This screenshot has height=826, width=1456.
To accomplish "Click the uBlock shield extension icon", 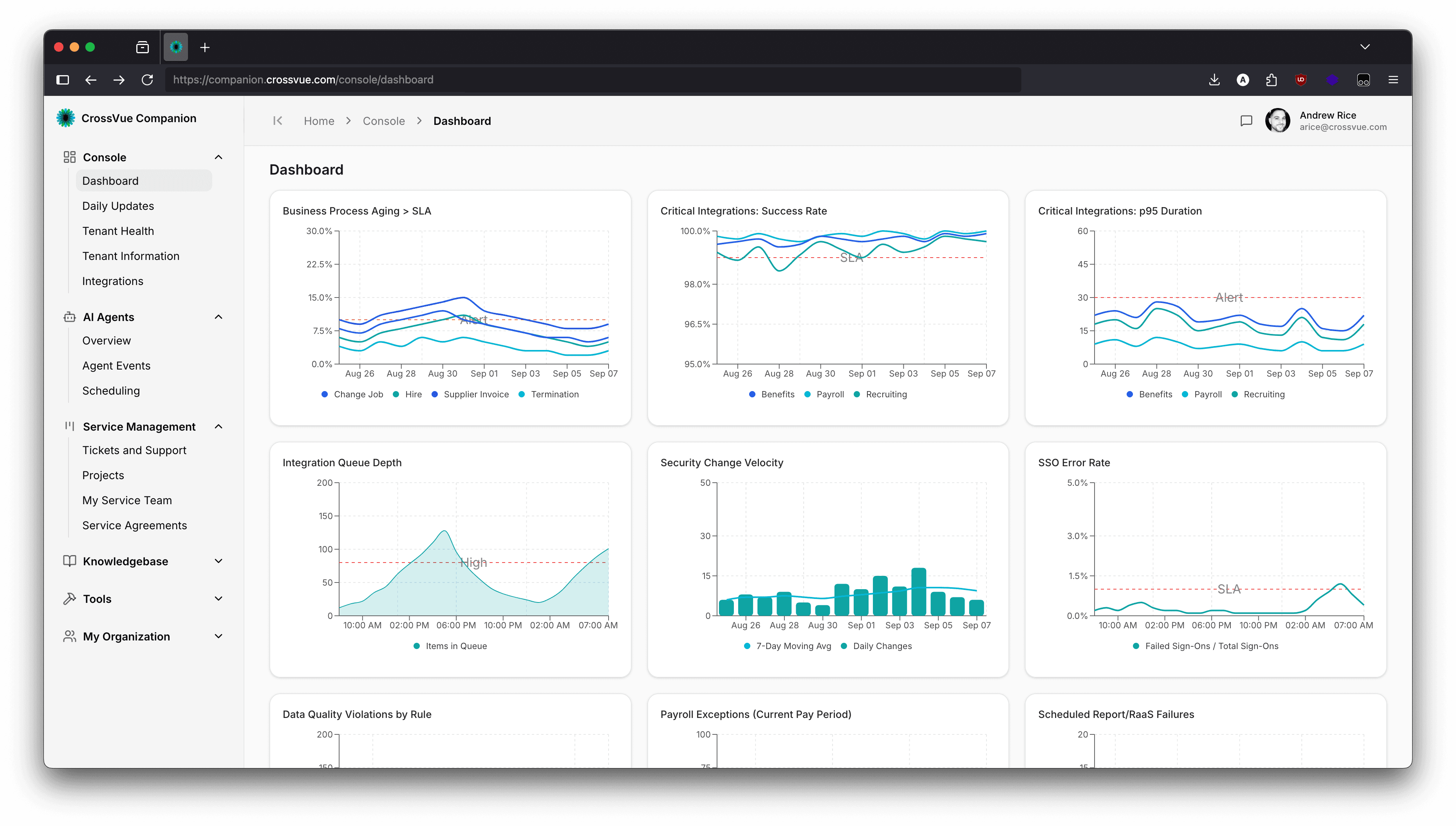I will 1301,80.
